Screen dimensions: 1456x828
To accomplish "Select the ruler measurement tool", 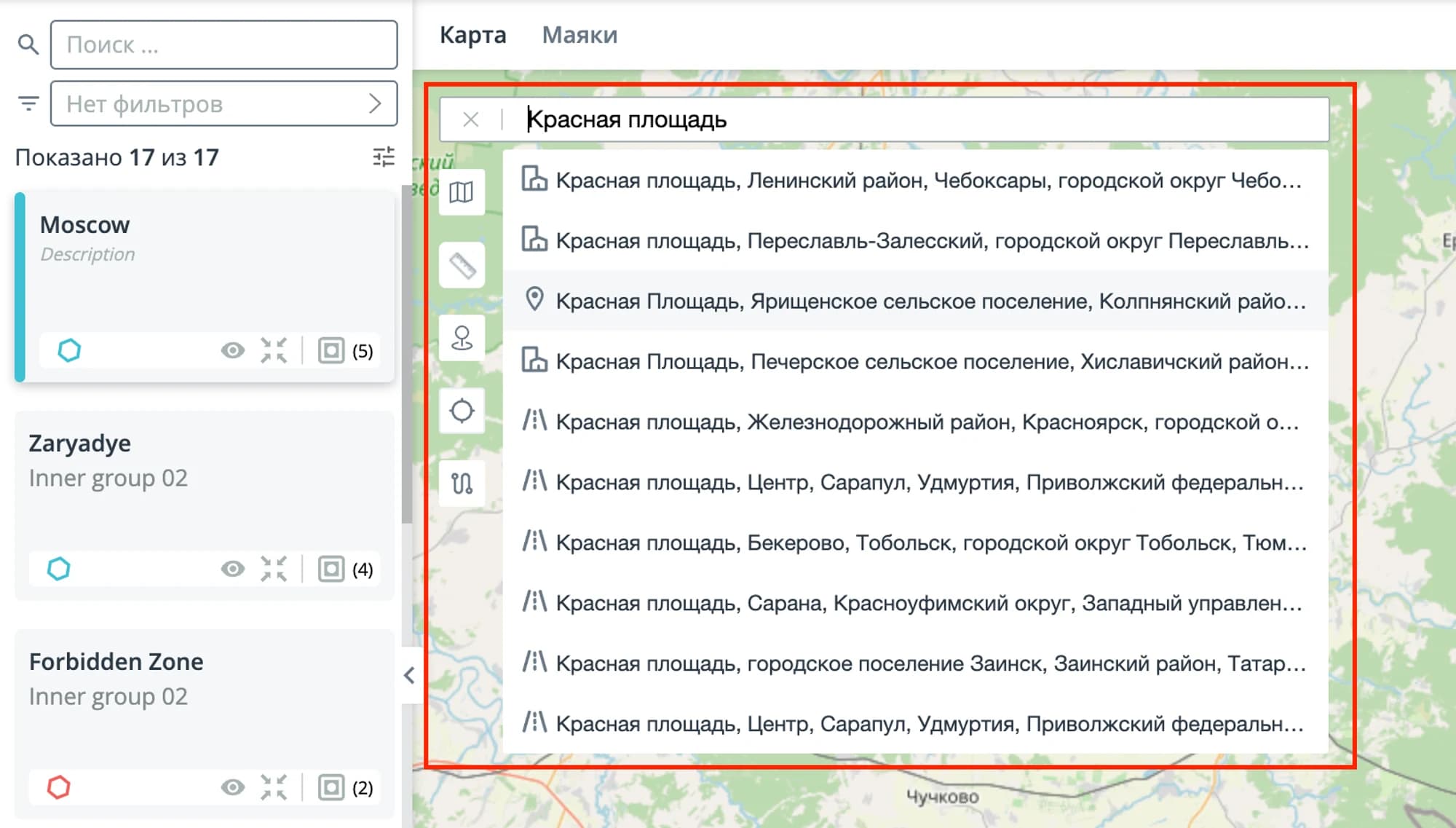I will tap(462, 264).
